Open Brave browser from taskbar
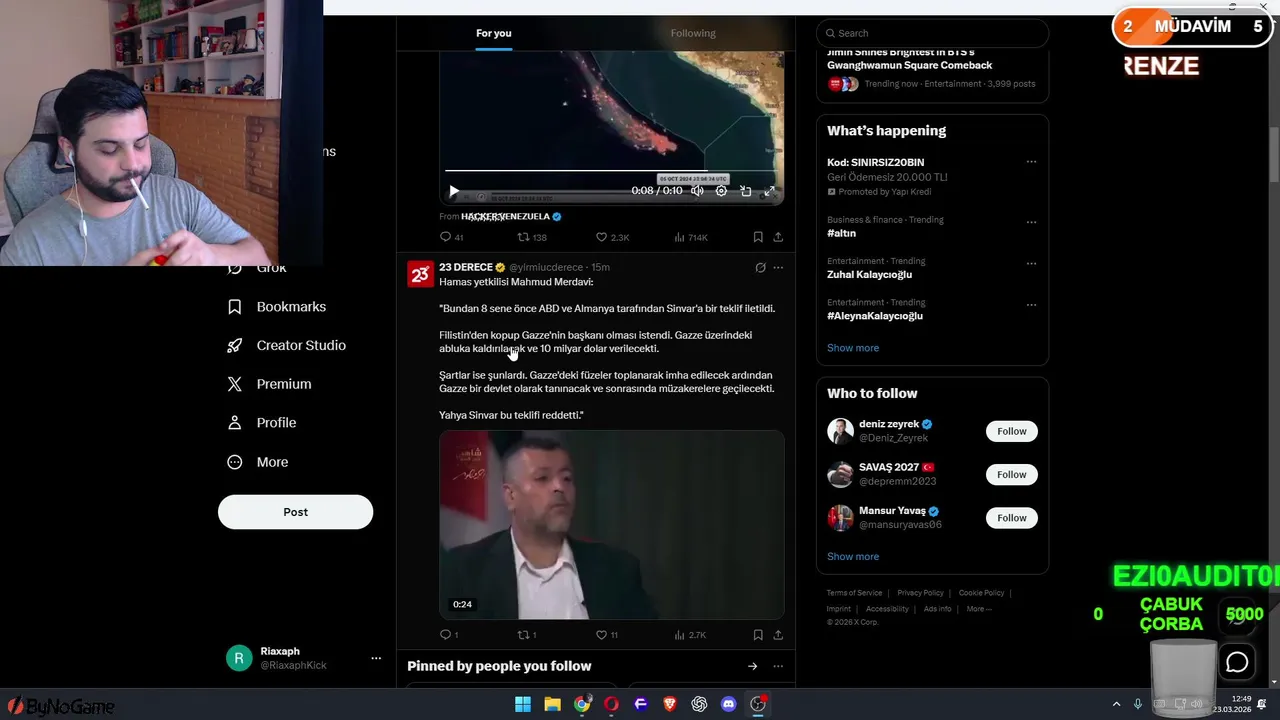 (x=670, y=704)
